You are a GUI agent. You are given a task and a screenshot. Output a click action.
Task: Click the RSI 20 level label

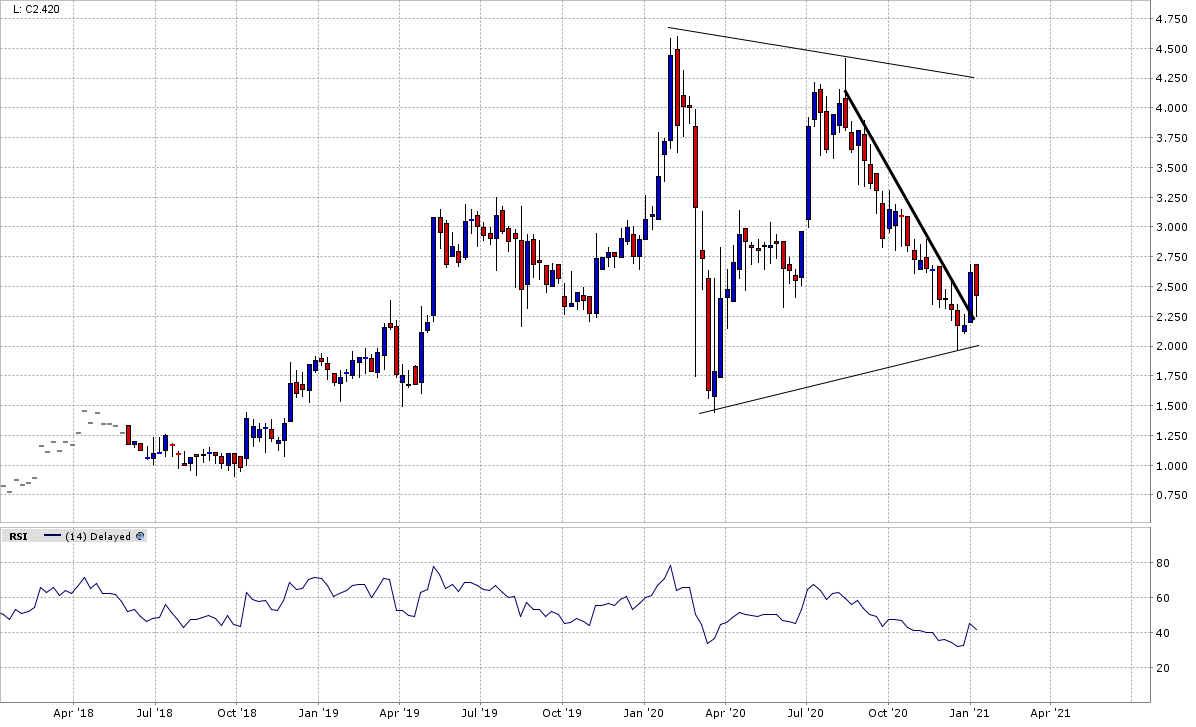tap(1163, 668)
